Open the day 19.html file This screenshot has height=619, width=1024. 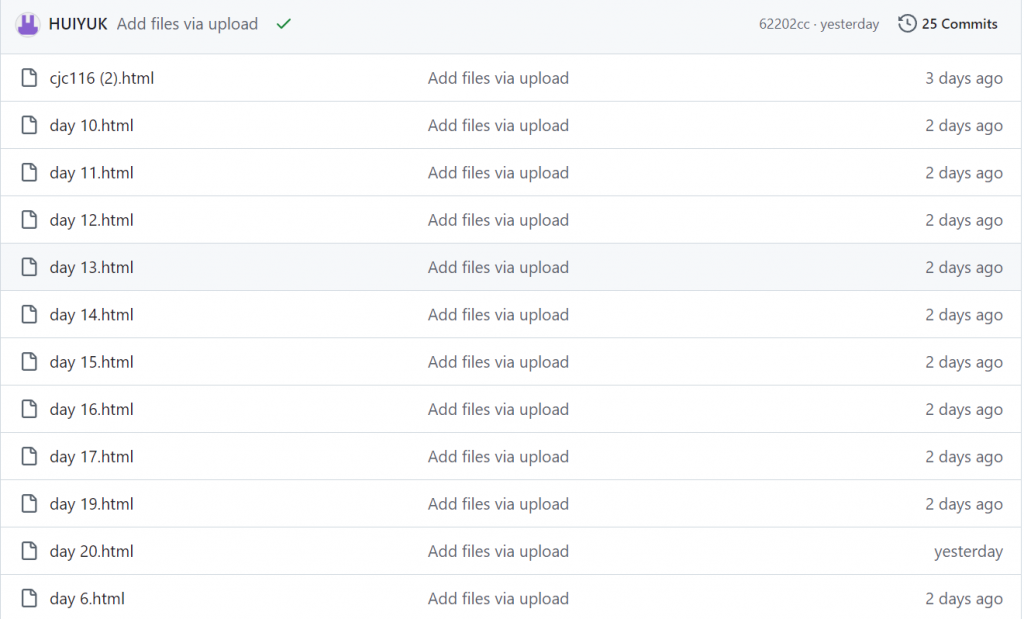tap(91, 504)
